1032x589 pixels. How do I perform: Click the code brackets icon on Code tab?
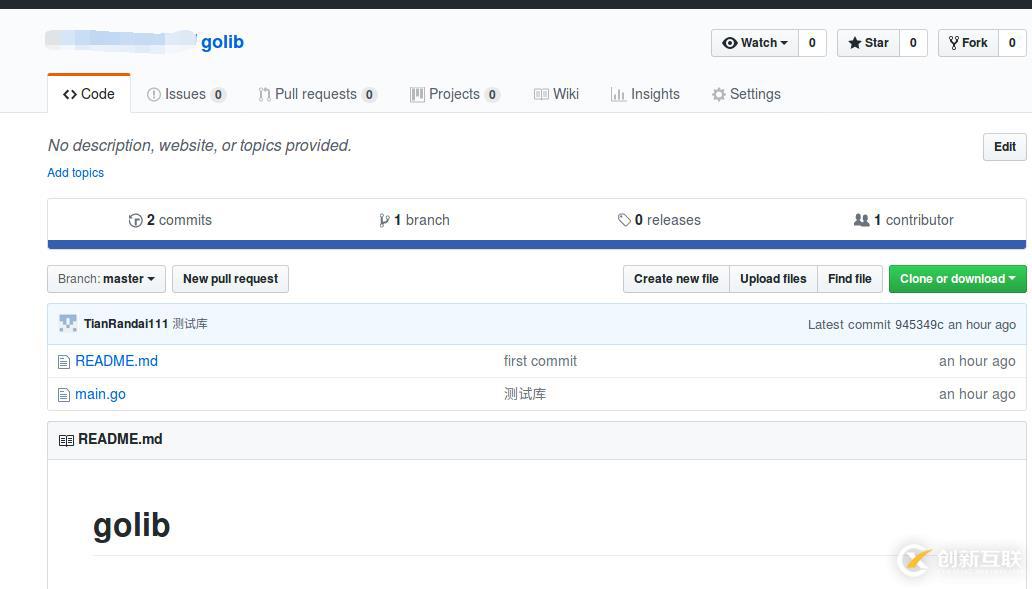coord(70,95)
